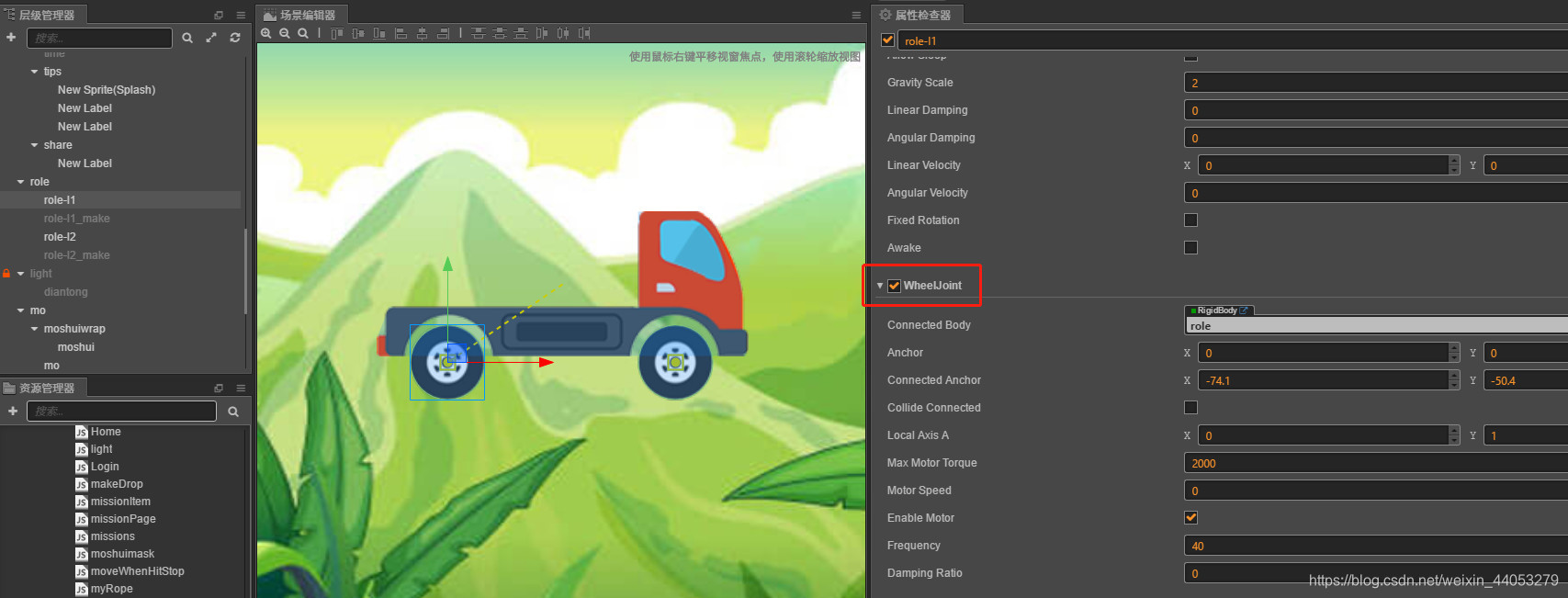
Task: Click the Connected Body role field
Action: tap(1376, 326)
